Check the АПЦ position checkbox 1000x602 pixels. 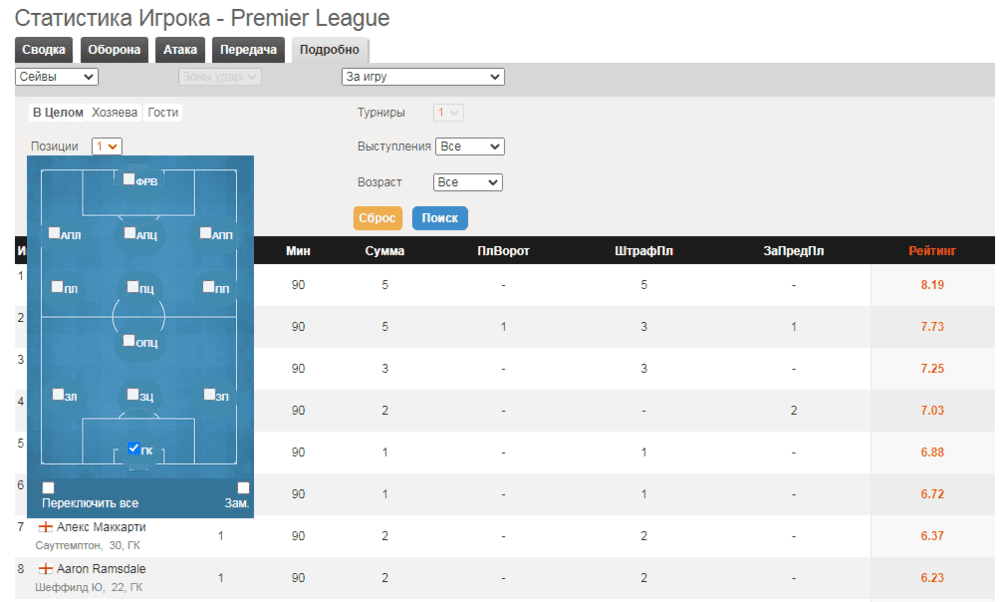point(130,232)
